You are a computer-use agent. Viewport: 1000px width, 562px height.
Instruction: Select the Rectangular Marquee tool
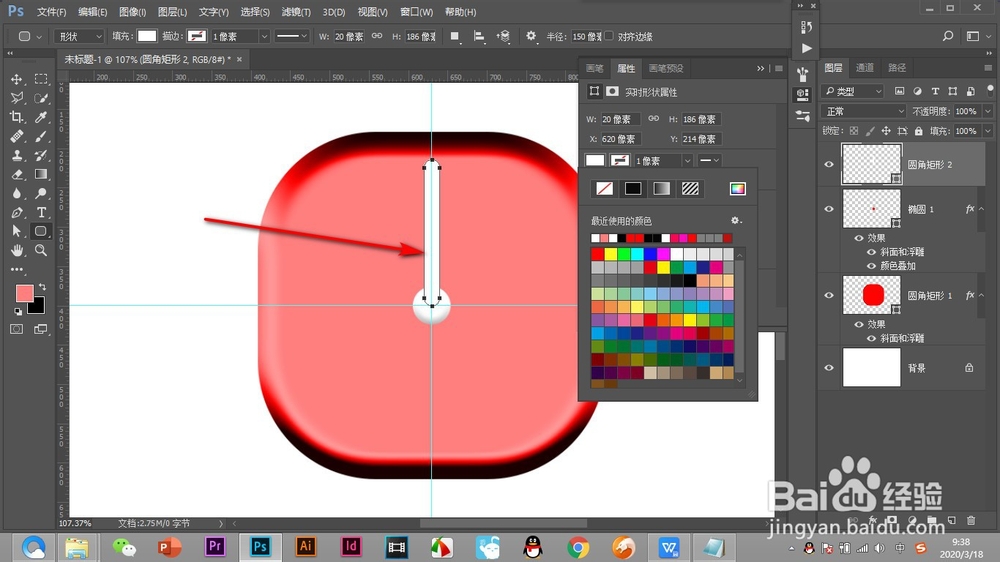click(41, 79)
